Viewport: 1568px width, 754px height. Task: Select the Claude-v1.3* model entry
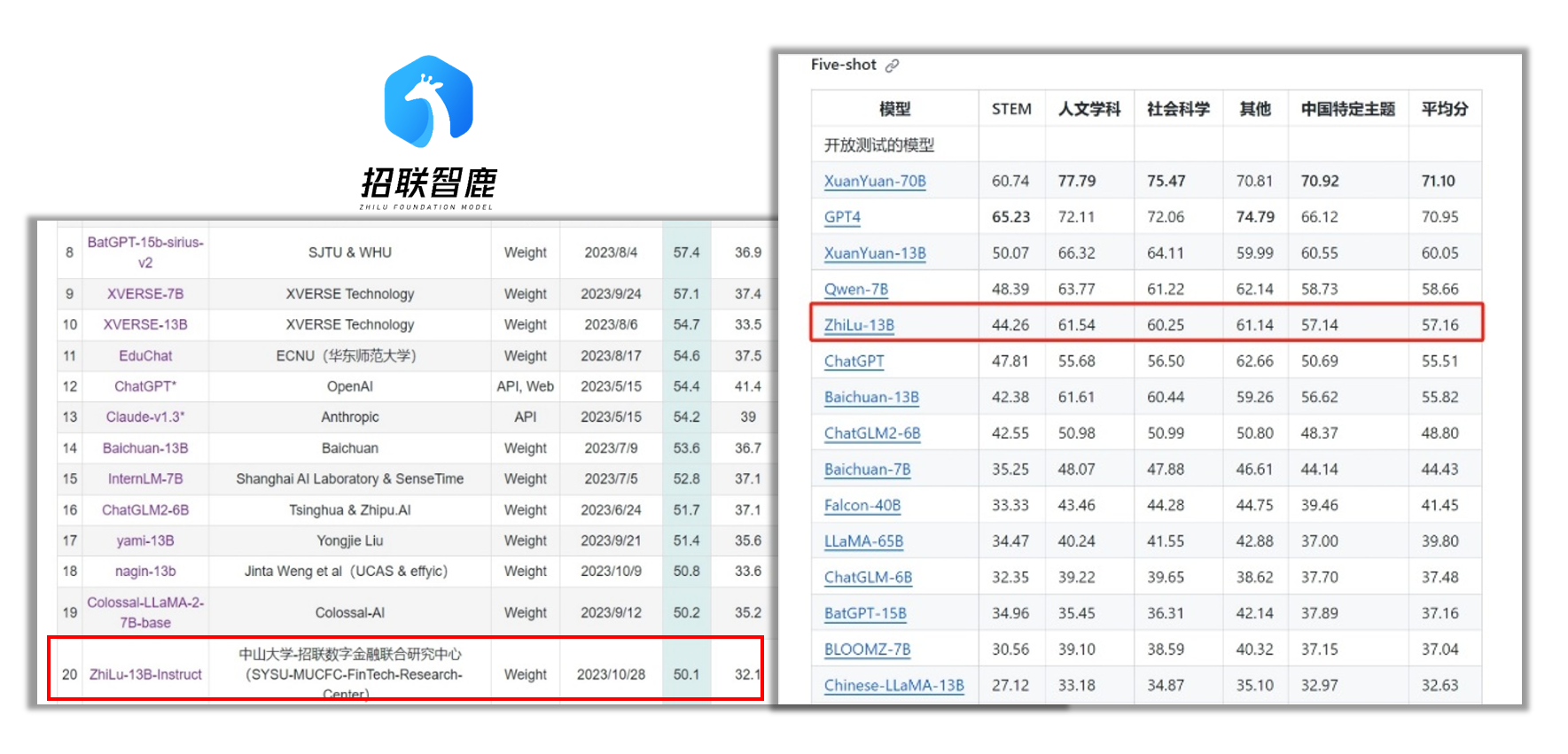click(x=145, y=416)
